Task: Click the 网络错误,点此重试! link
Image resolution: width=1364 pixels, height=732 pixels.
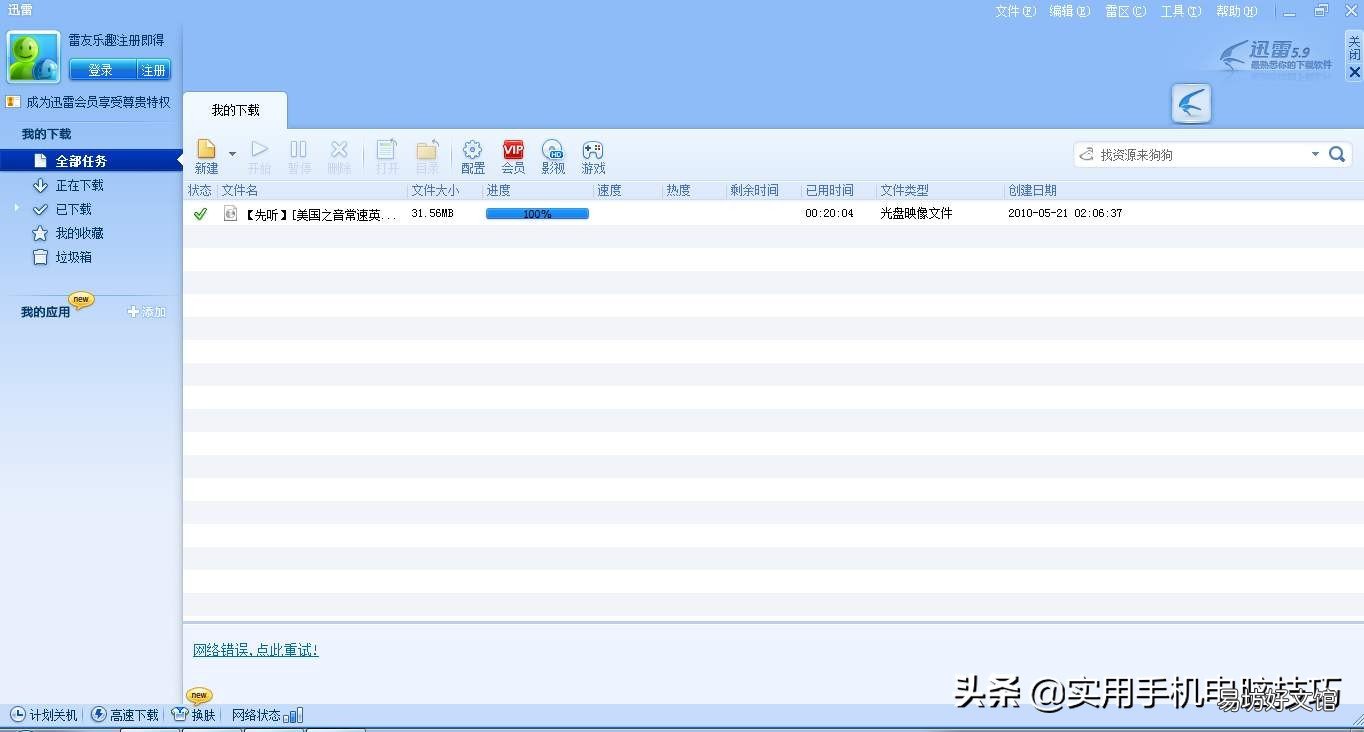Action: pos(256,650)
